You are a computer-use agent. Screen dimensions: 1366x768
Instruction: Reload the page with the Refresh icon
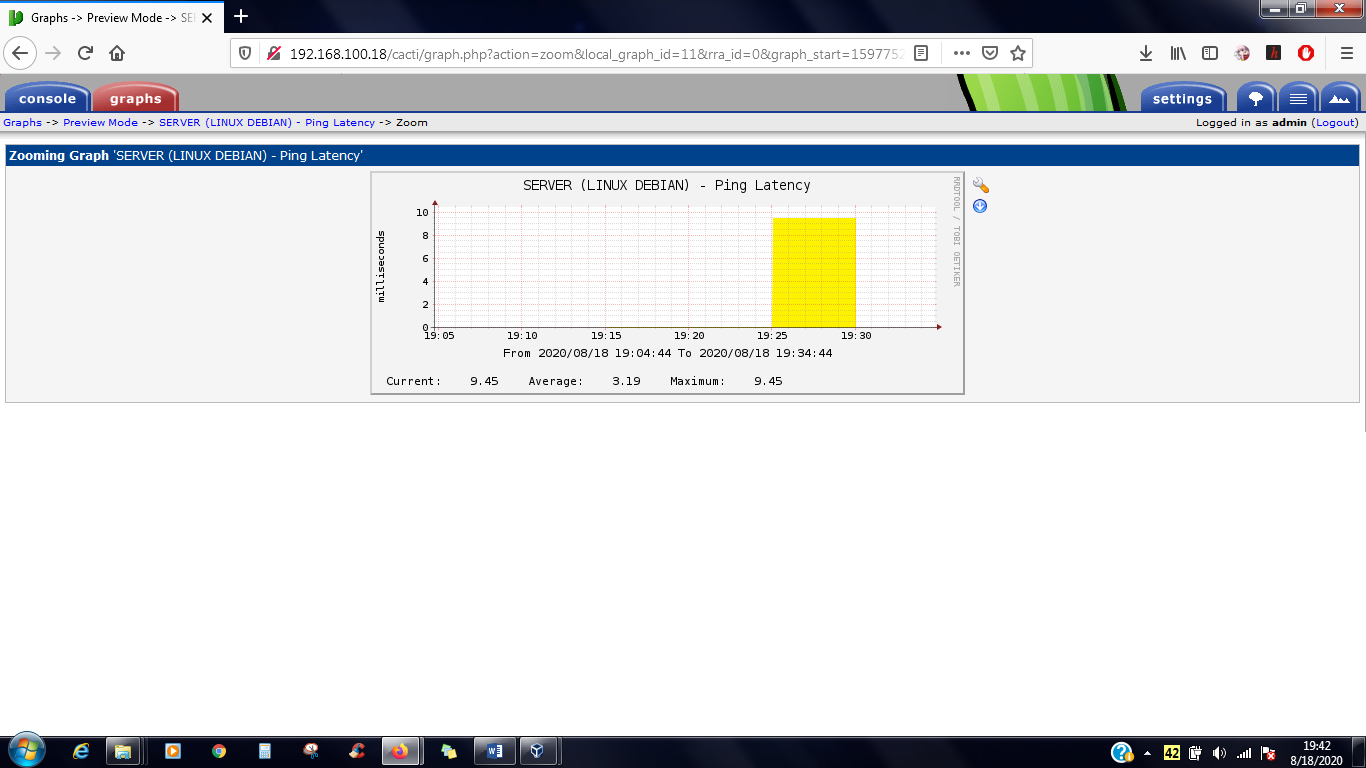pos(85,53)
